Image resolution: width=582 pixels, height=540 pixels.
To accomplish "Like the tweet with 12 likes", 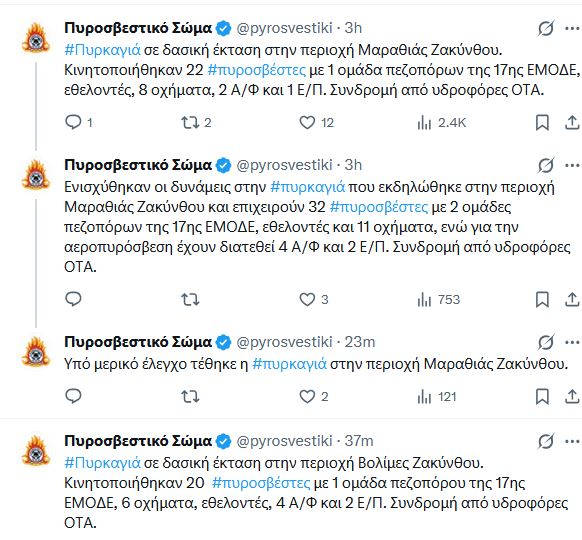I will 307,122.
